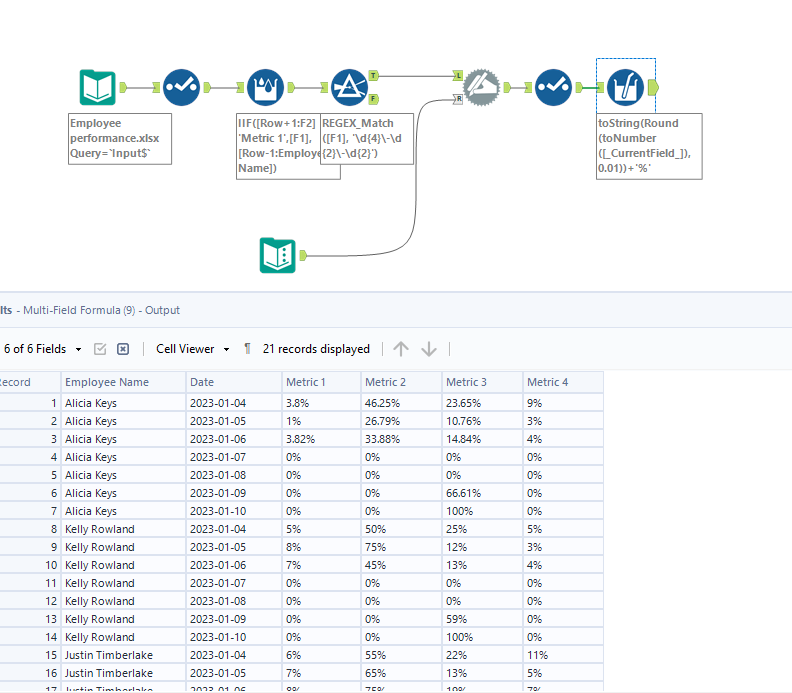Select Alicia Keys in record 1

point(123,403)
